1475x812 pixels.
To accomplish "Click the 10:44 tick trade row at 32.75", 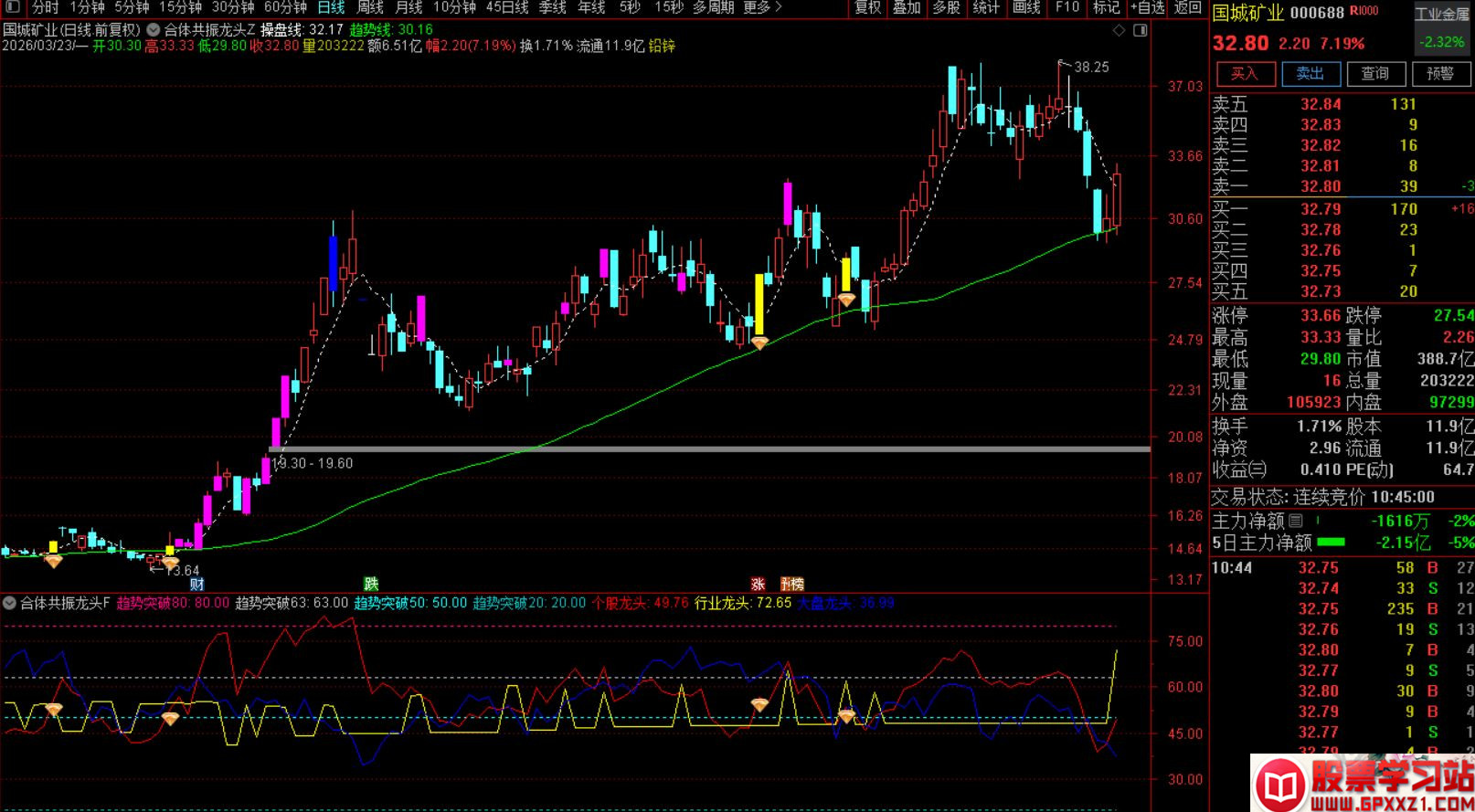I will [x=1342, y=567].
